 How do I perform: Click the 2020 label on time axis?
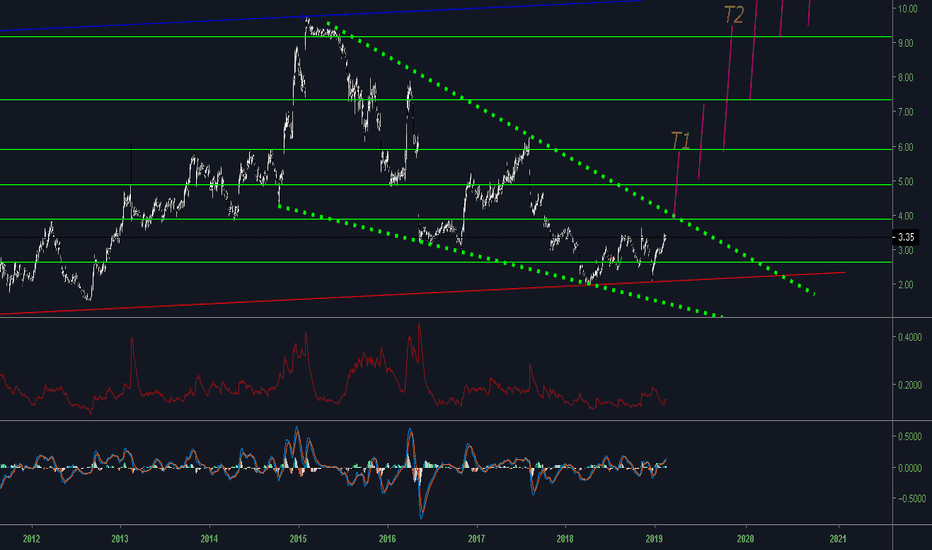click(745, 539)
